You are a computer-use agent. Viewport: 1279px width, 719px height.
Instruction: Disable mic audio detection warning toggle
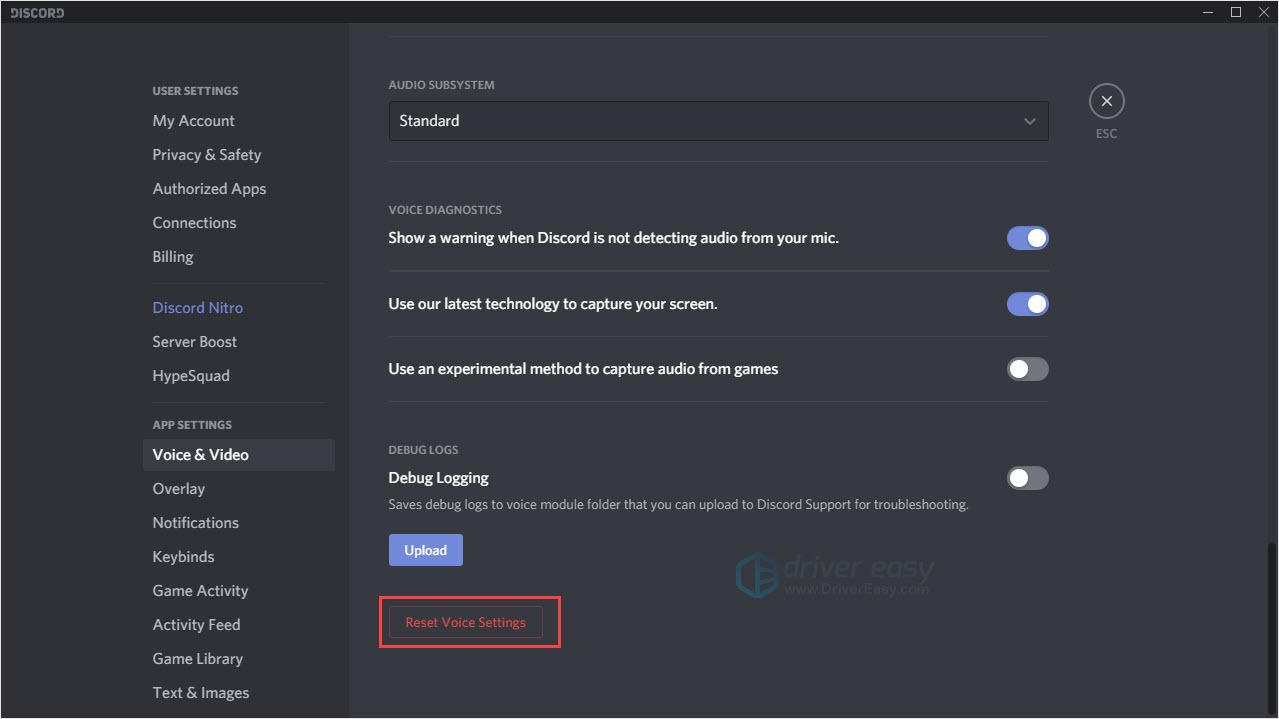pyautogui.click(x=1027, y=238)
